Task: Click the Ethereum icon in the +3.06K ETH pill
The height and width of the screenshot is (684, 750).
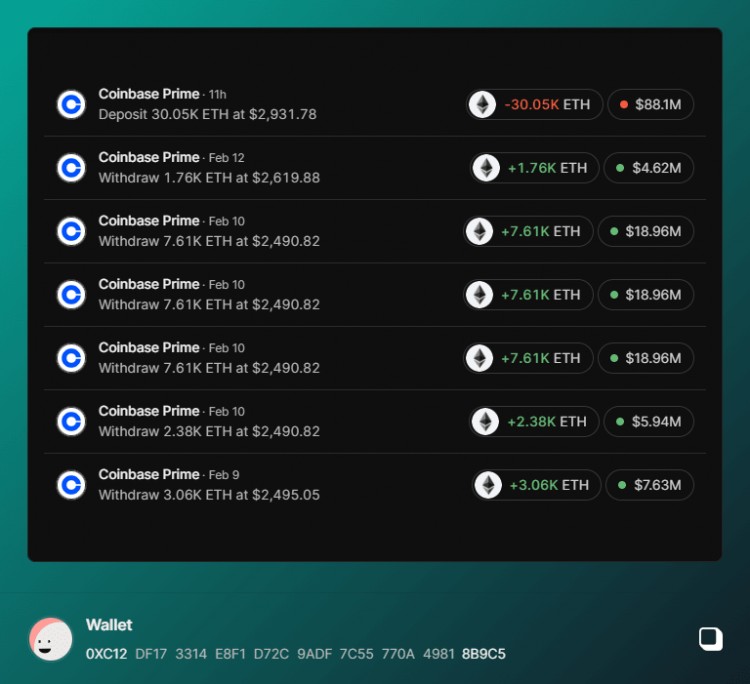Action: (x=488, y=485)
